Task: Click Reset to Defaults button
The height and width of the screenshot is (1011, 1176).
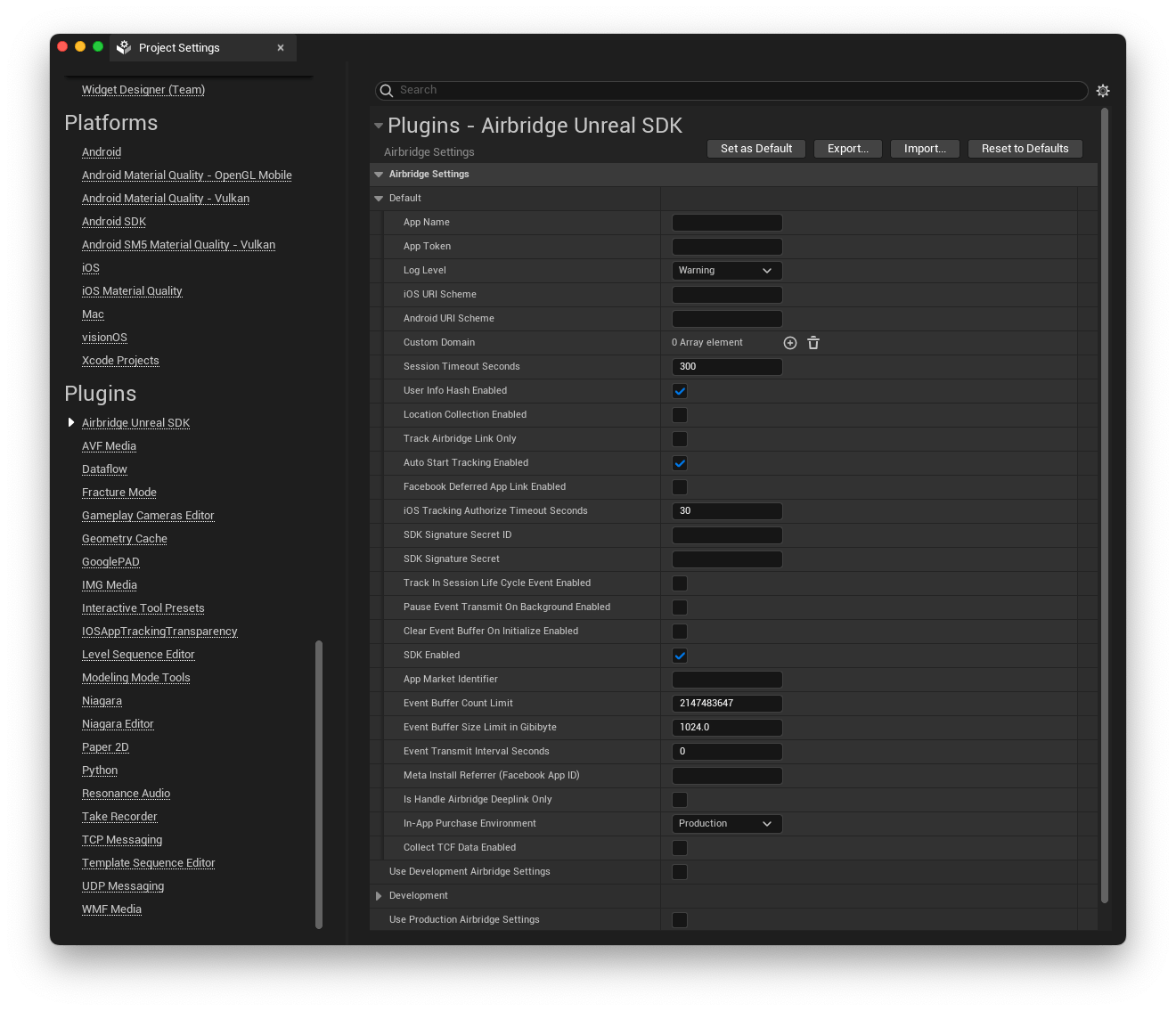Action: coord(1025,149)
